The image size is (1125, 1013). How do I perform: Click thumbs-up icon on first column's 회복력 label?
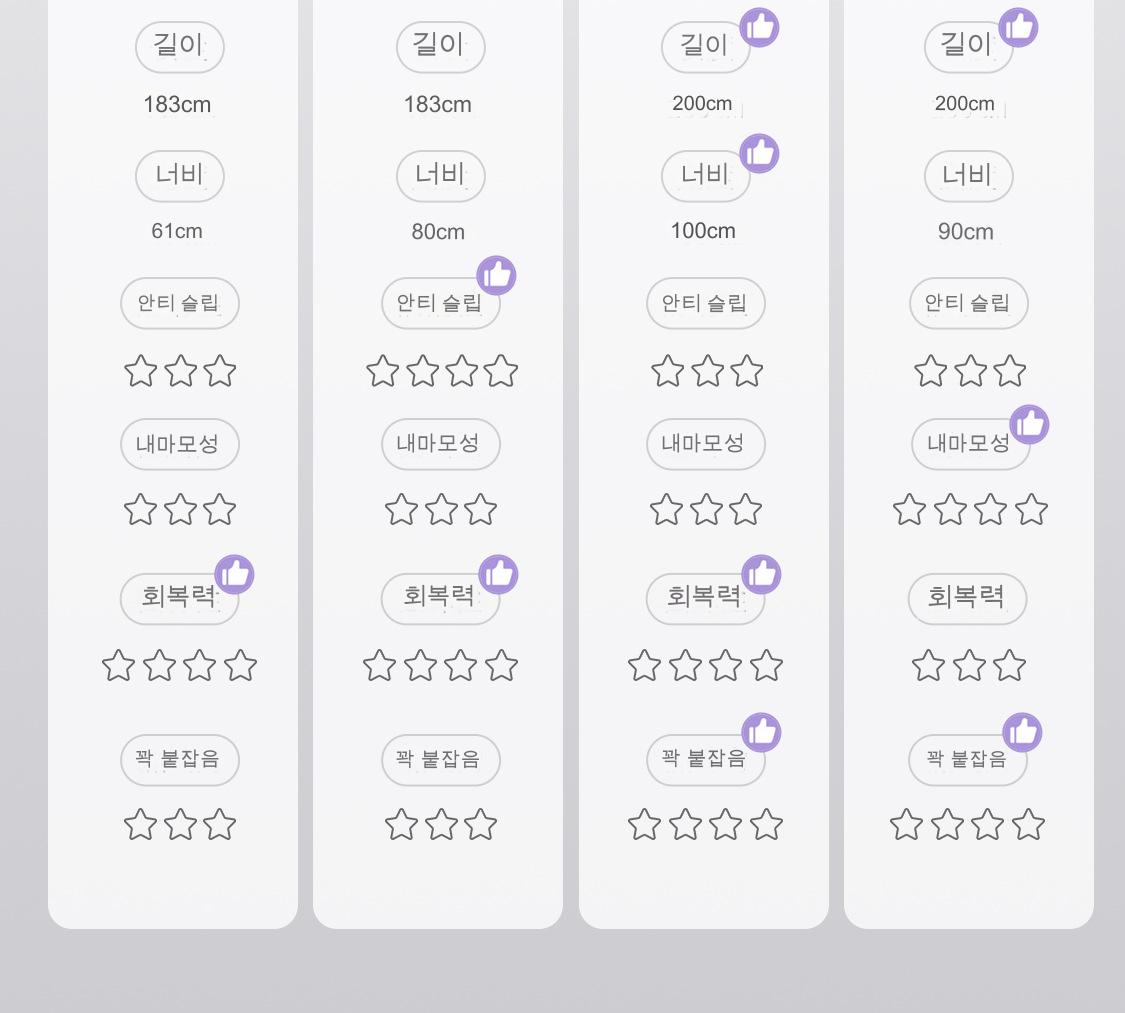tap(235, 575)
